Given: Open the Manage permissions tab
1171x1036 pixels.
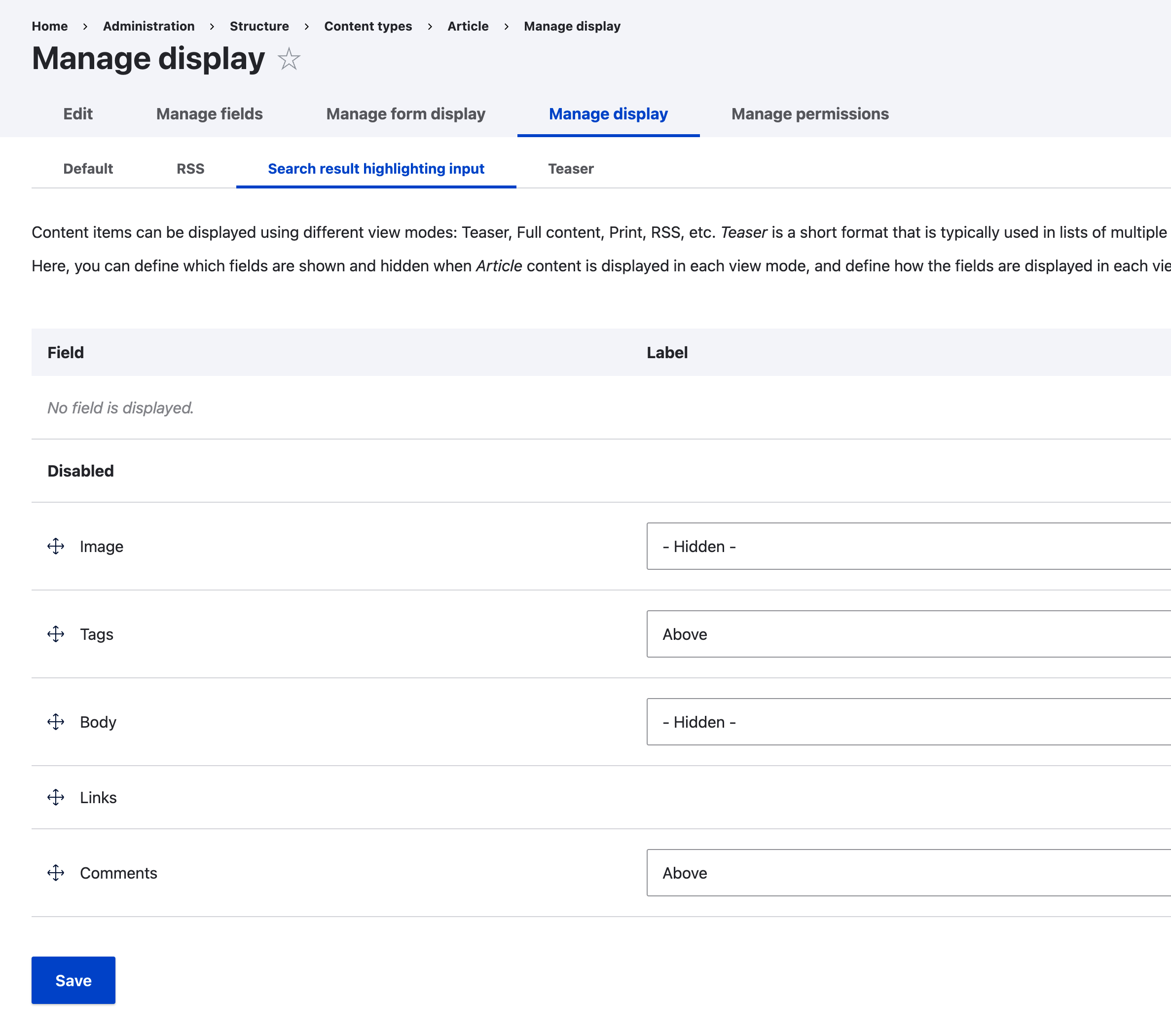Looking at the screenshot, I should pos(809,114).
